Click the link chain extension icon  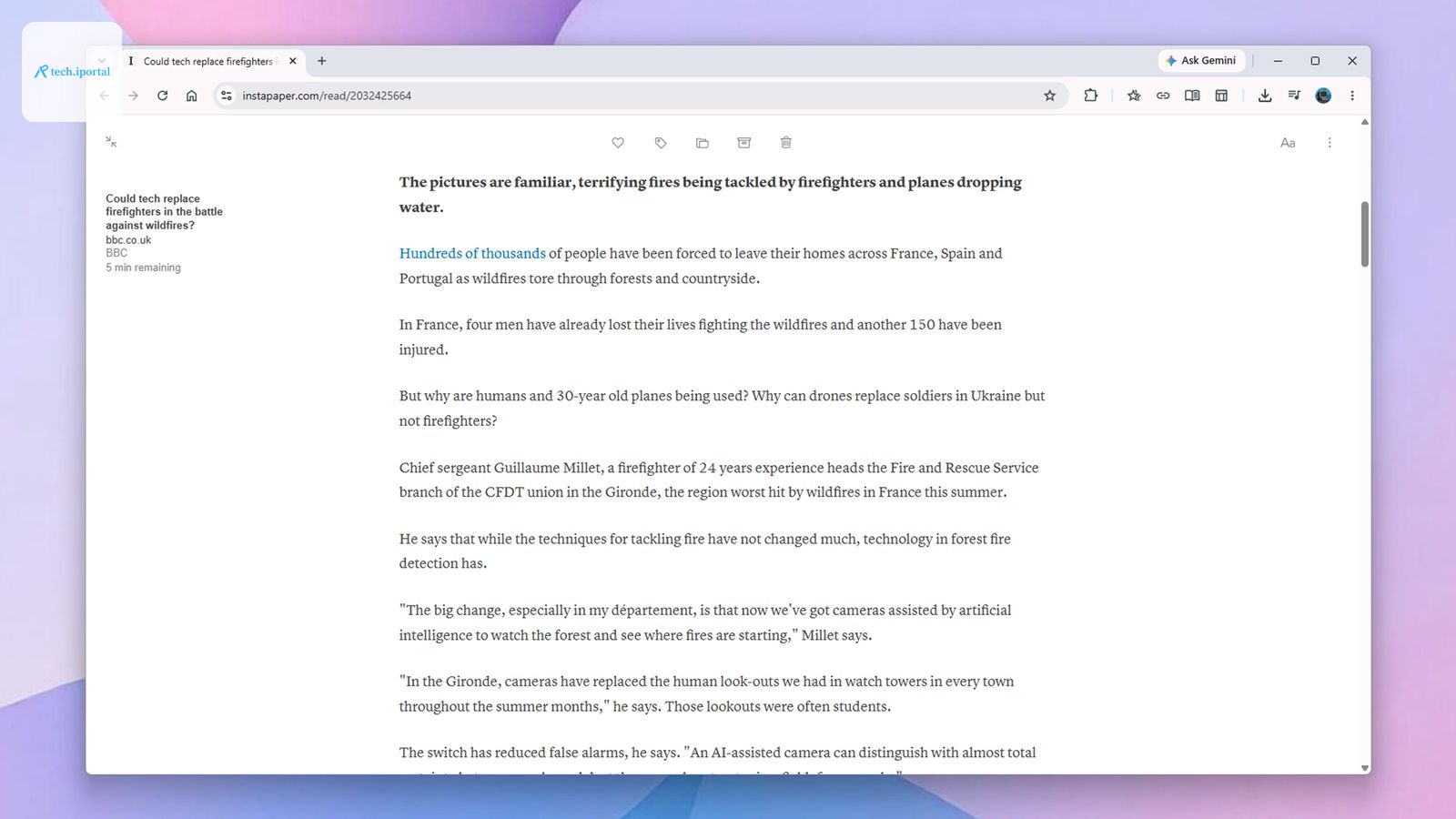[x=1163, y=96]
